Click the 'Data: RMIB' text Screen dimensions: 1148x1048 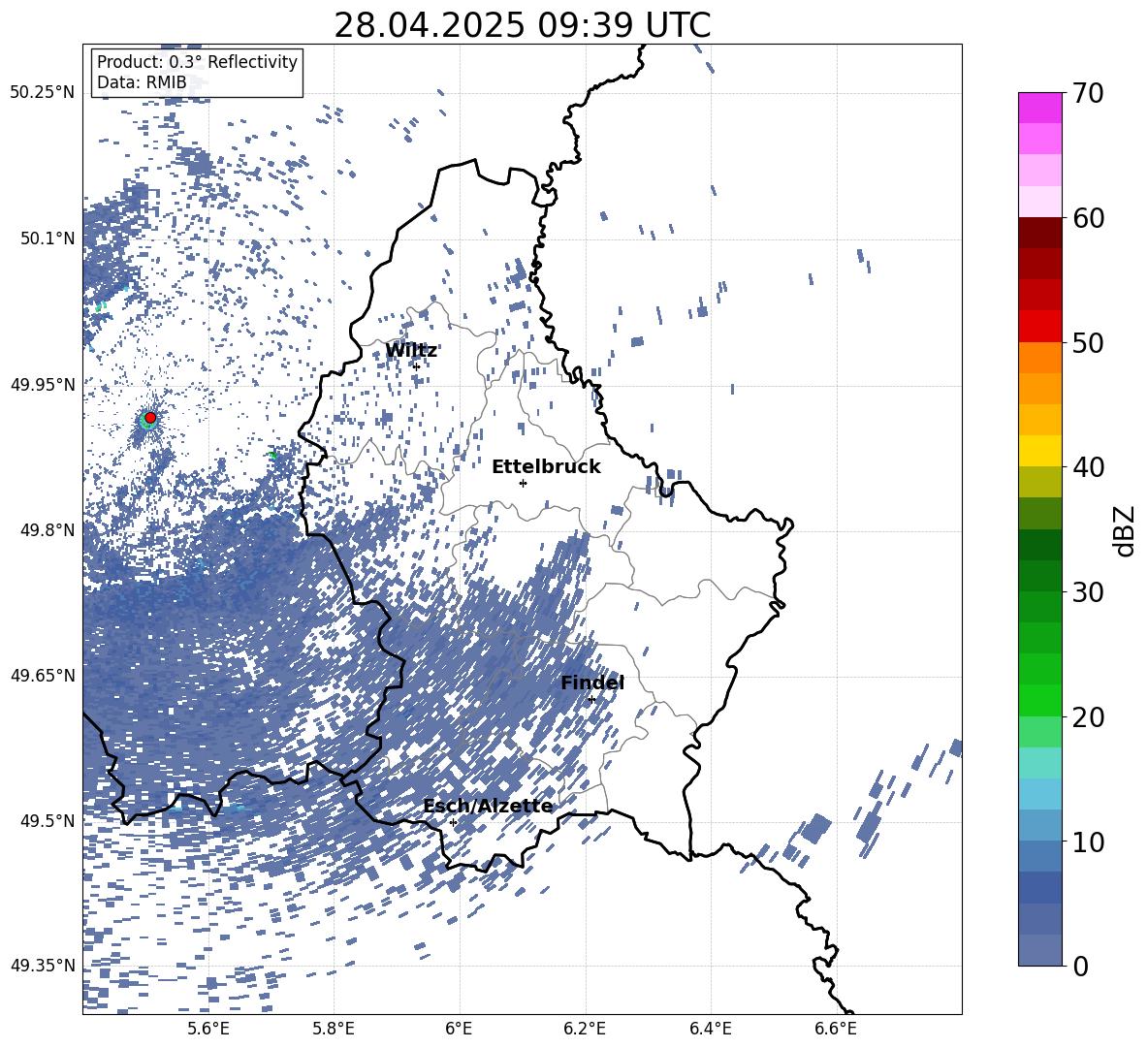[142, 82]
